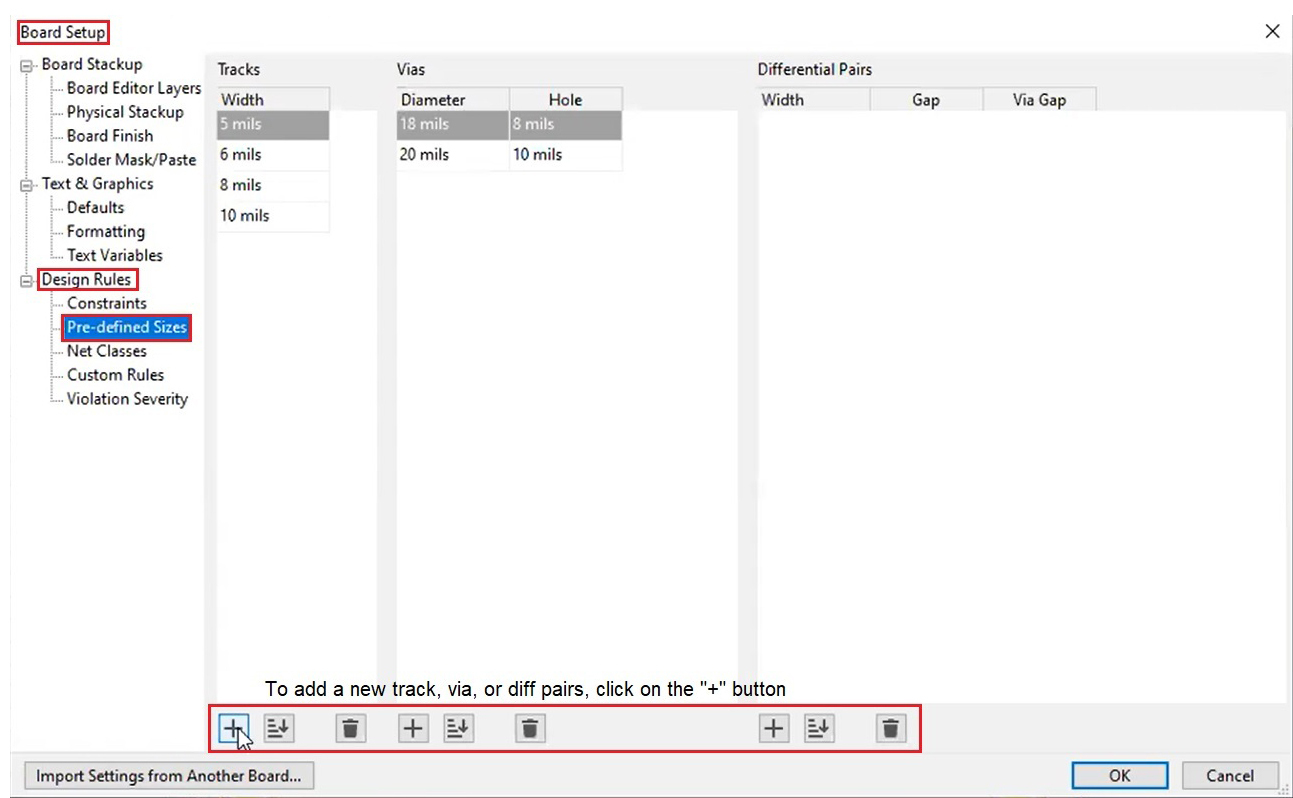
Task: Open Solder Mask/Paste page
Action: tap(131, 160)
